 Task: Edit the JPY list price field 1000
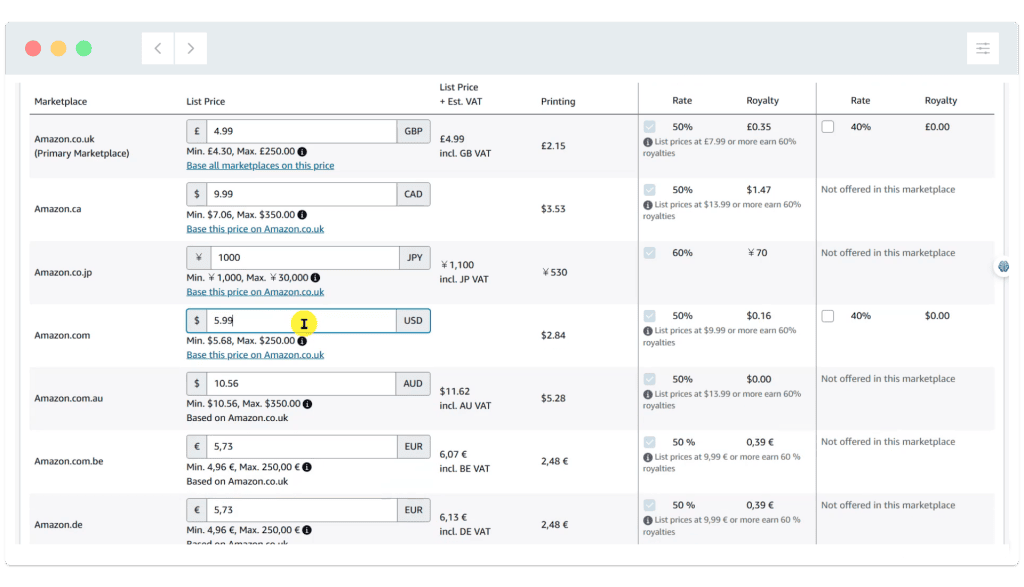(304, 257)
